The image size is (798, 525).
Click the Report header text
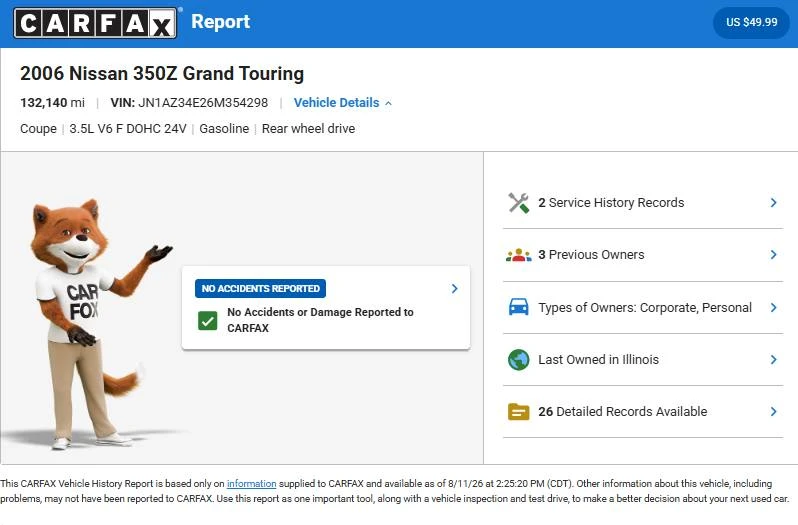click(x=220, y=22)
